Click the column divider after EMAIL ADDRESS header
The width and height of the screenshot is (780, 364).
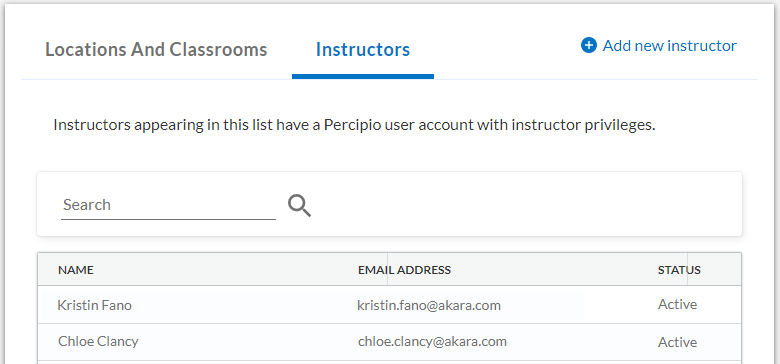pyautogui.click(x=388, y=269)
